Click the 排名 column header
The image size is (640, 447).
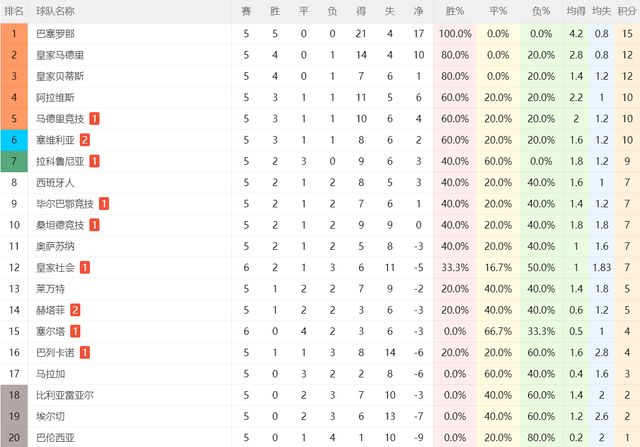coord(14,11)
